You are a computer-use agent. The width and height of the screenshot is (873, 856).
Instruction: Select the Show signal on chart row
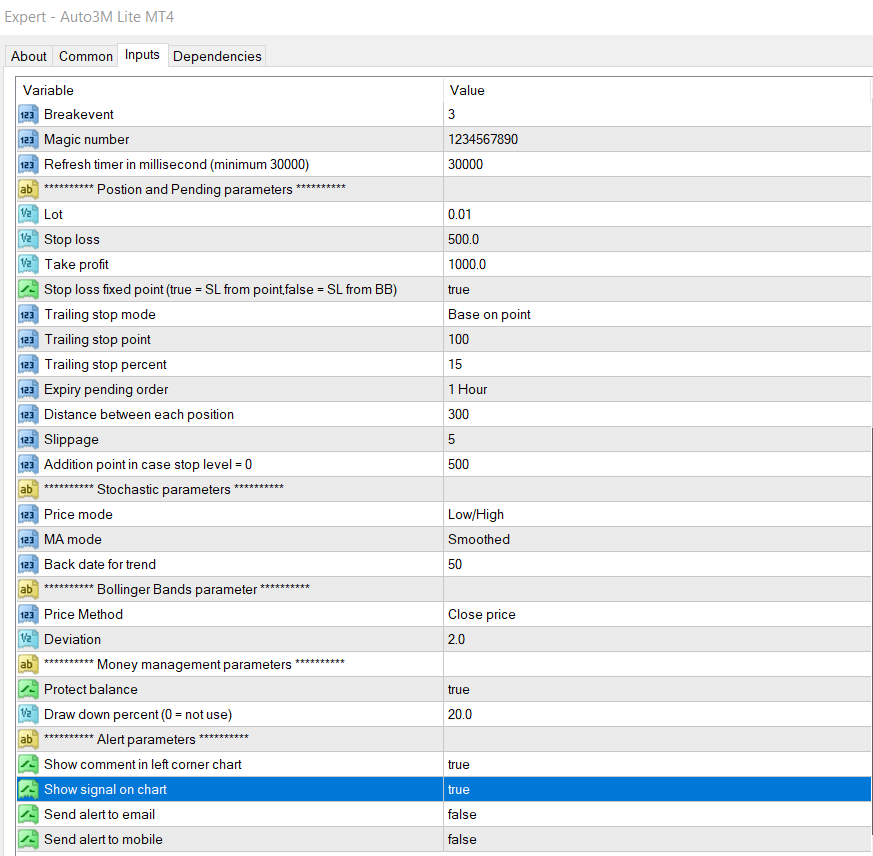[105, 789]
